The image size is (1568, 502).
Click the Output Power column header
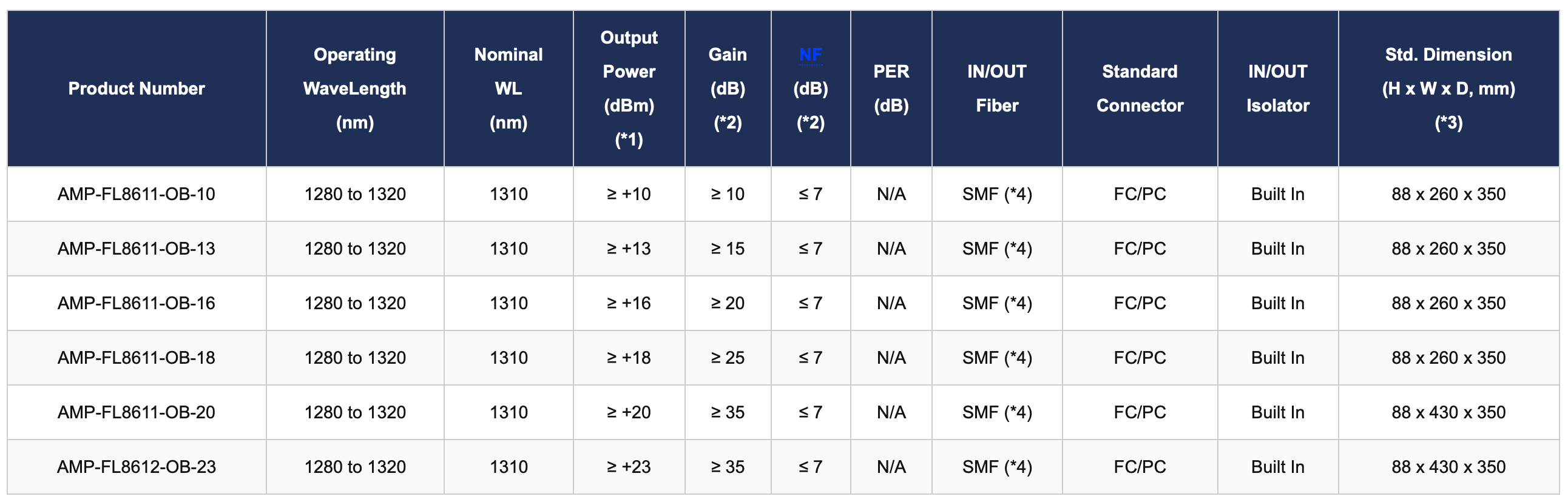click(x=629, y=89)
